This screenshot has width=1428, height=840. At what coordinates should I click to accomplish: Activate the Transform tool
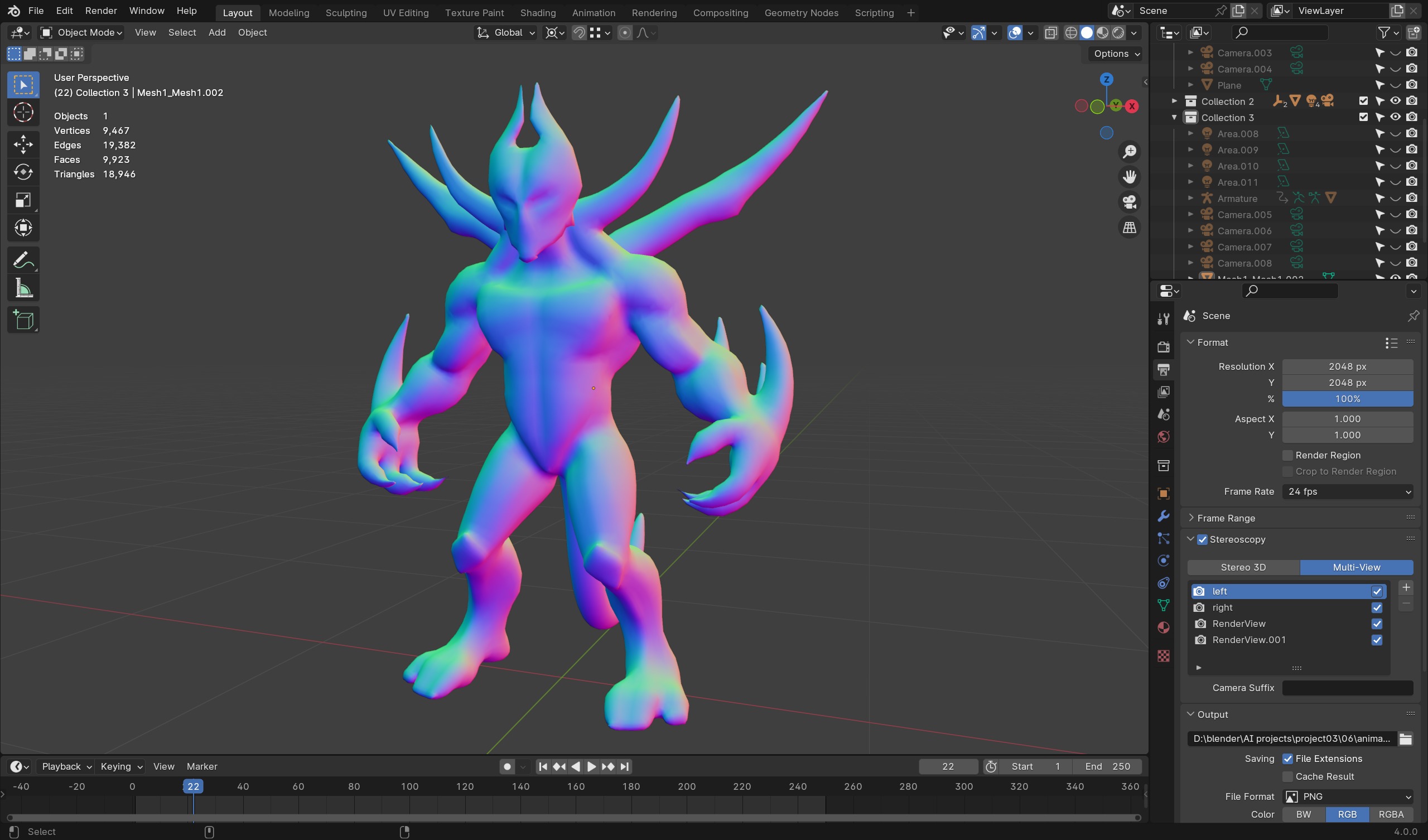pos(23,228)
